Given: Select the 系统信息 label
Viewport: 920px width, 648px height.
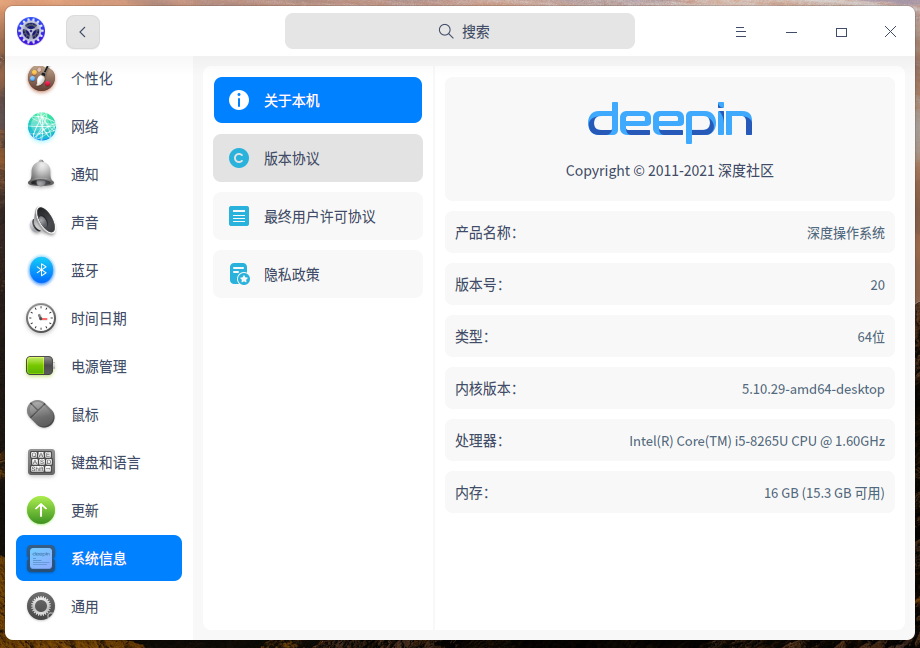Looking at the screenshot, I should pos(99,558).
